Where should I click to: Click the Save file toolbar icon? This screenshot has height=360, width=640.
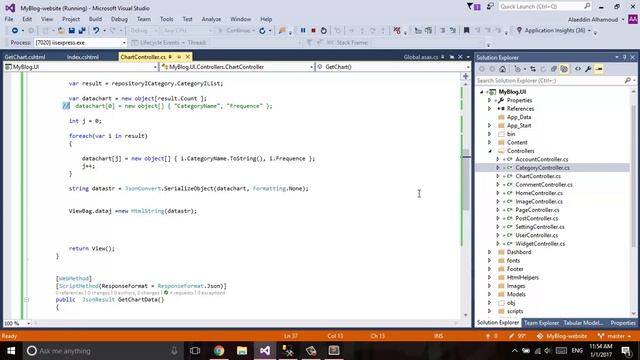point(71,31)
